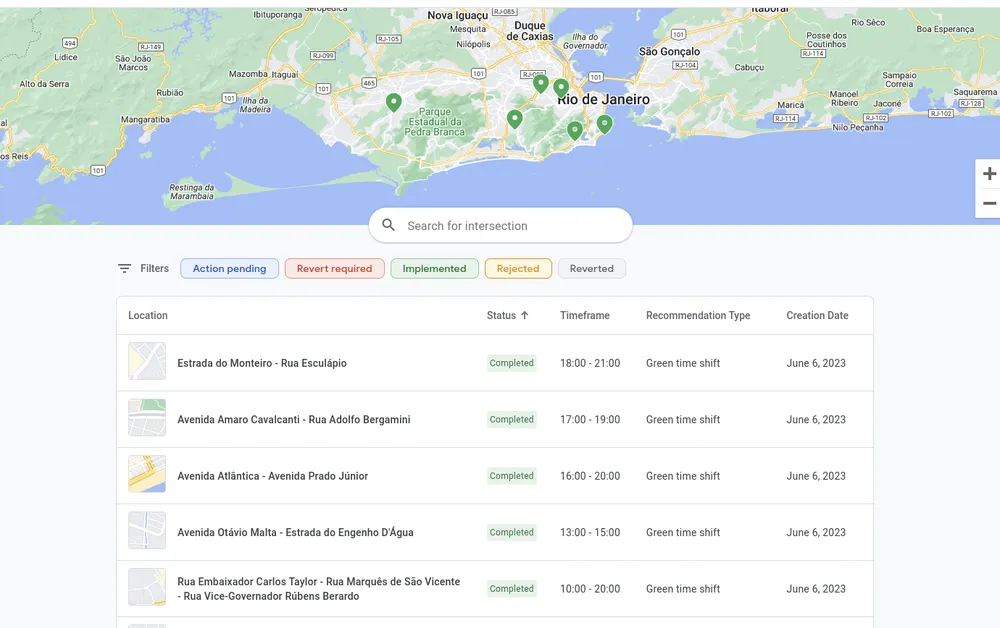Toggle the Action pending filter chip
The width and height of the screenshot is (1000, 628).
pos(229,268)
